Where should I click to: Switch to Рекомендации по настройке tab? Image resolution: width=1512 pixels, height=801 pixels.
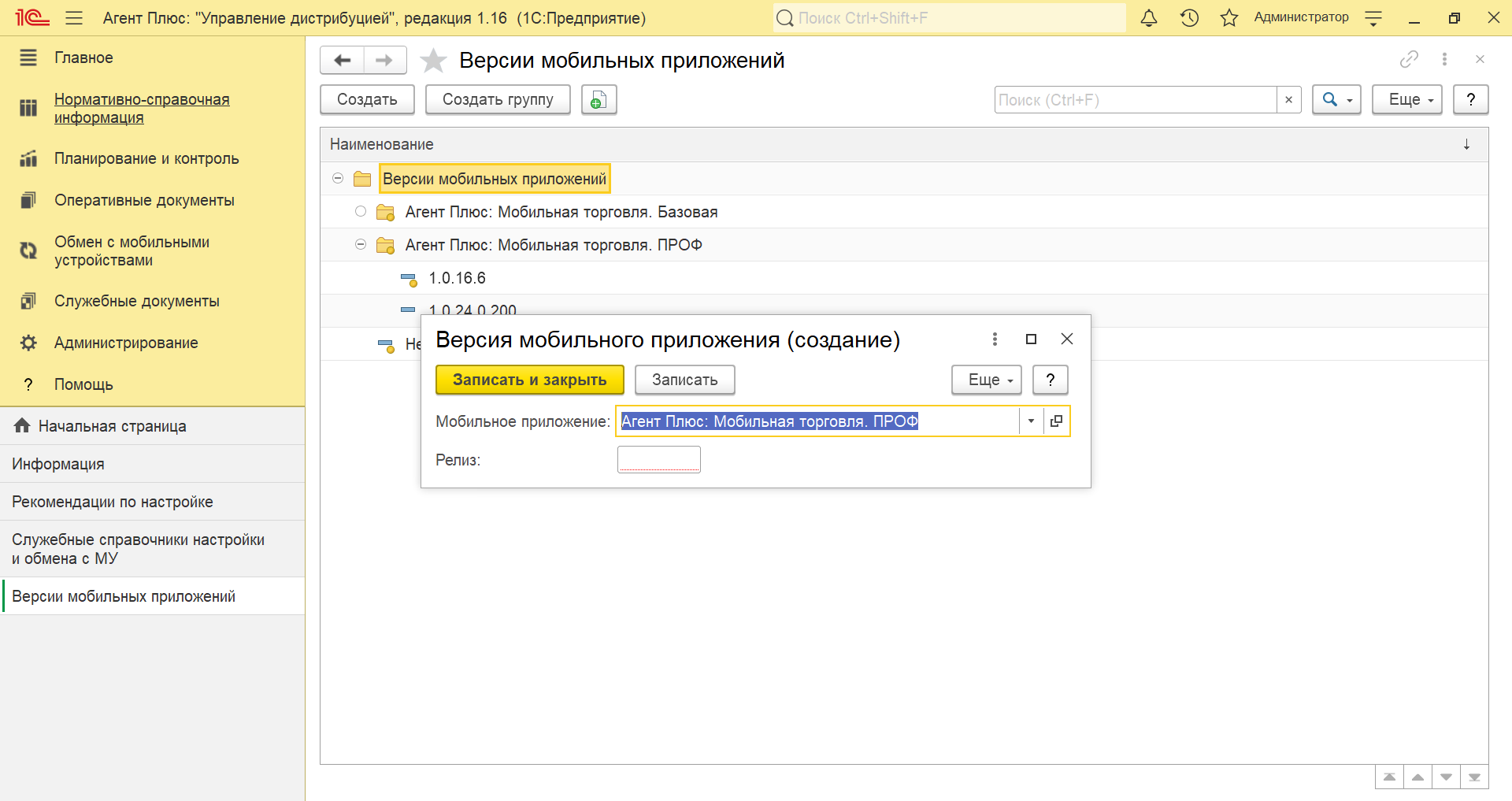point(153,502)
